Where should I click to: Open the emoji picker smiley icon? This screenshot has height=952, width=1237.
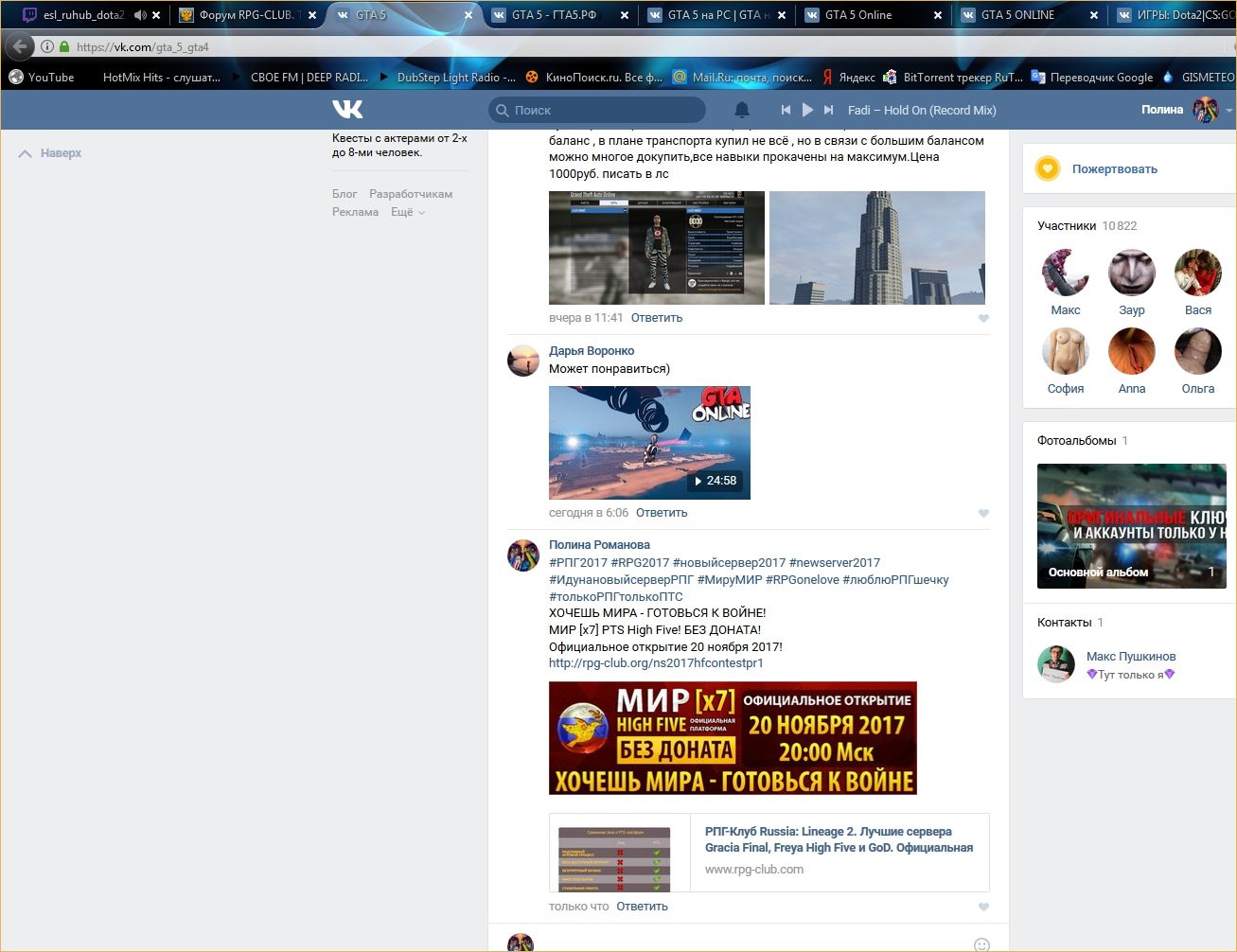(981, 944)
